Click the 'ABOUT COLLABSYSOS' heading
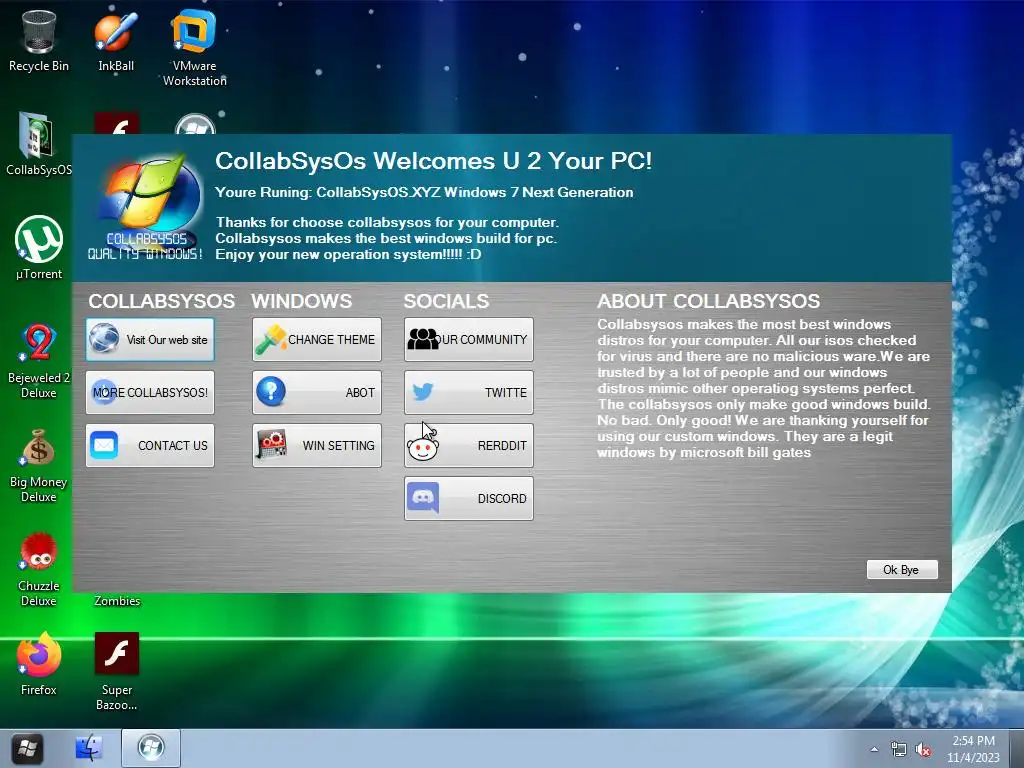The image size is (1024, 768). 709,301
